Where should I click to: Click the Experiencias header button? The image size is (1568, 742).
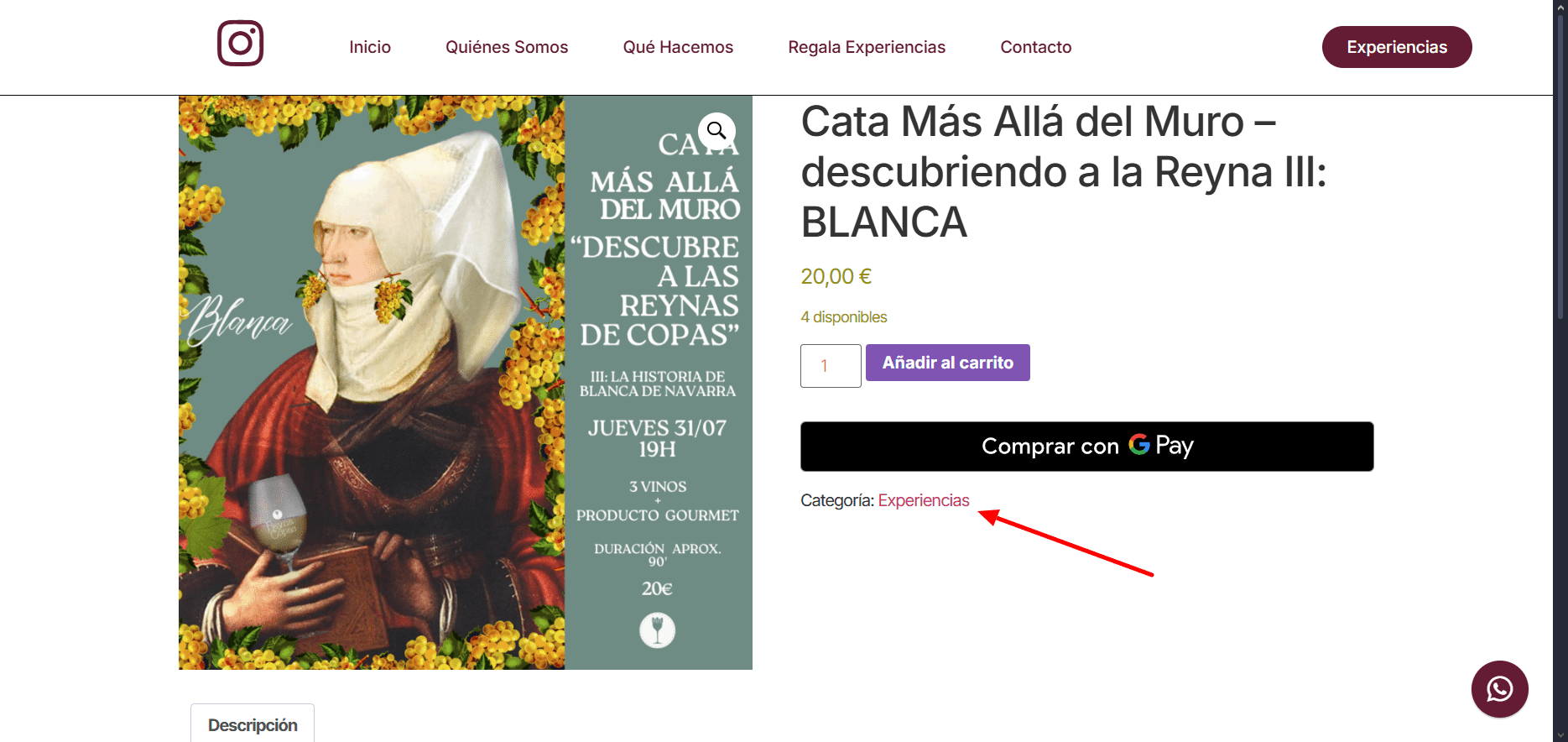coord(1397,47)
